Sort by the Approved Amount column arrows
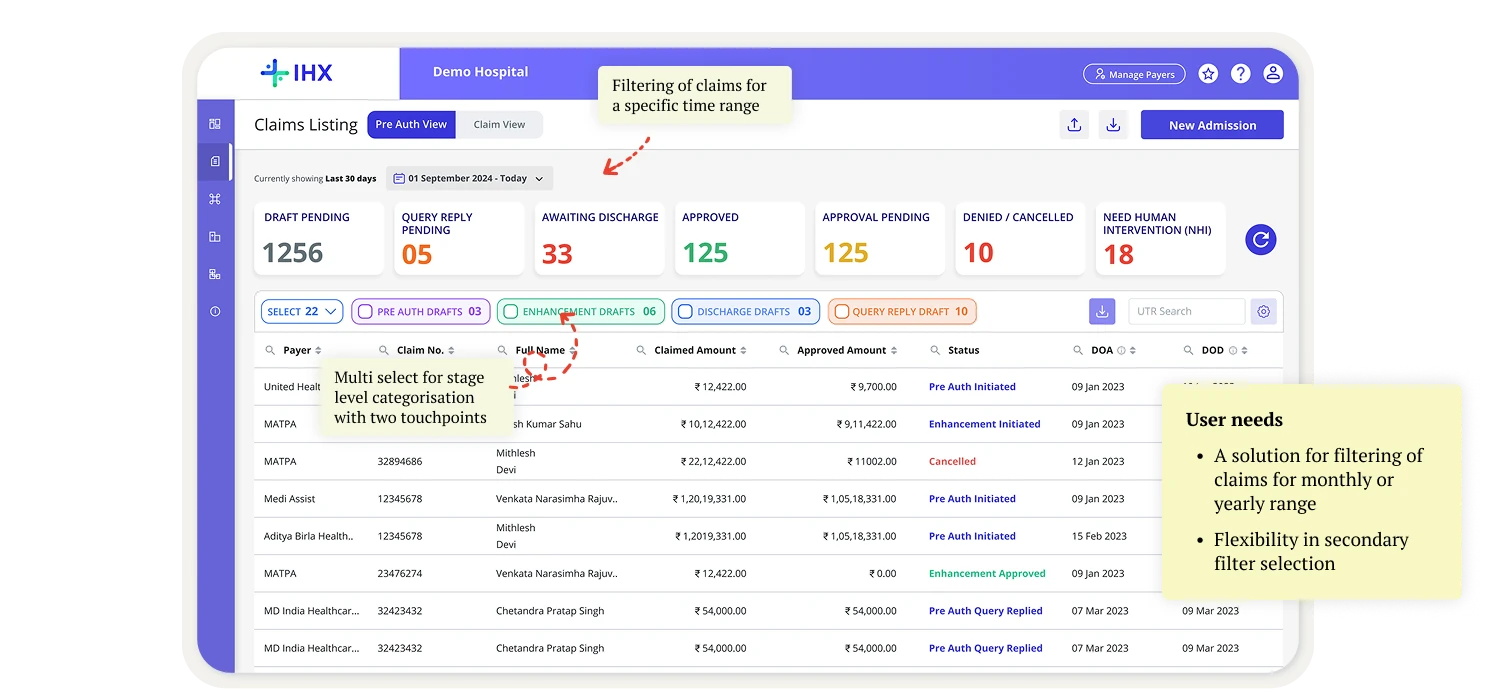This screenshot has width=1490, height=689. pyautogui.click(x=894, y=351)
